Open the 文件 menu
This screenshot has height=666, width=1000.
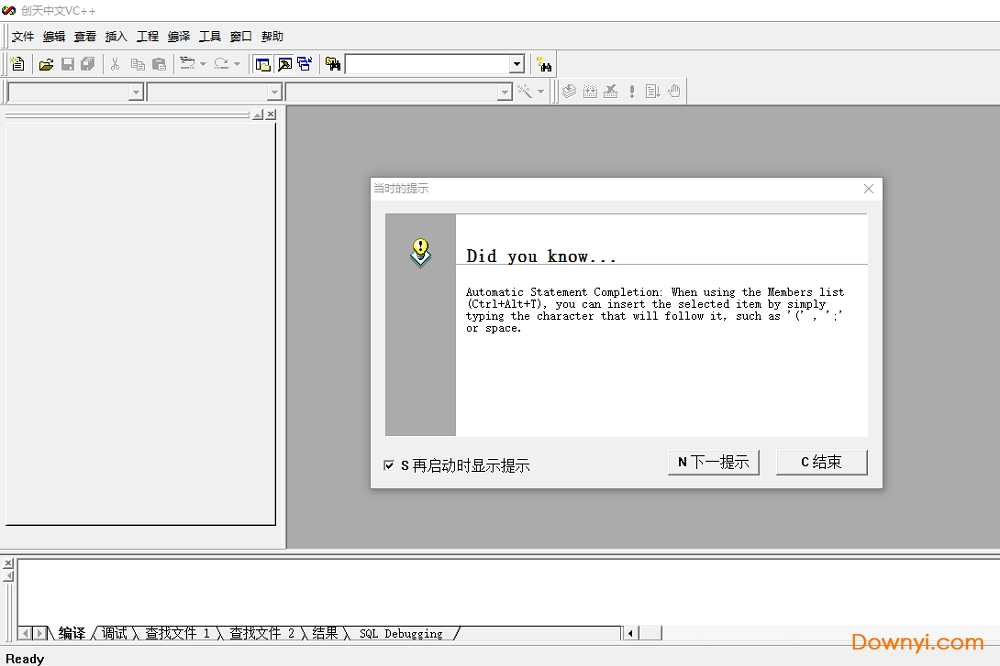click(x=22, y=37)
